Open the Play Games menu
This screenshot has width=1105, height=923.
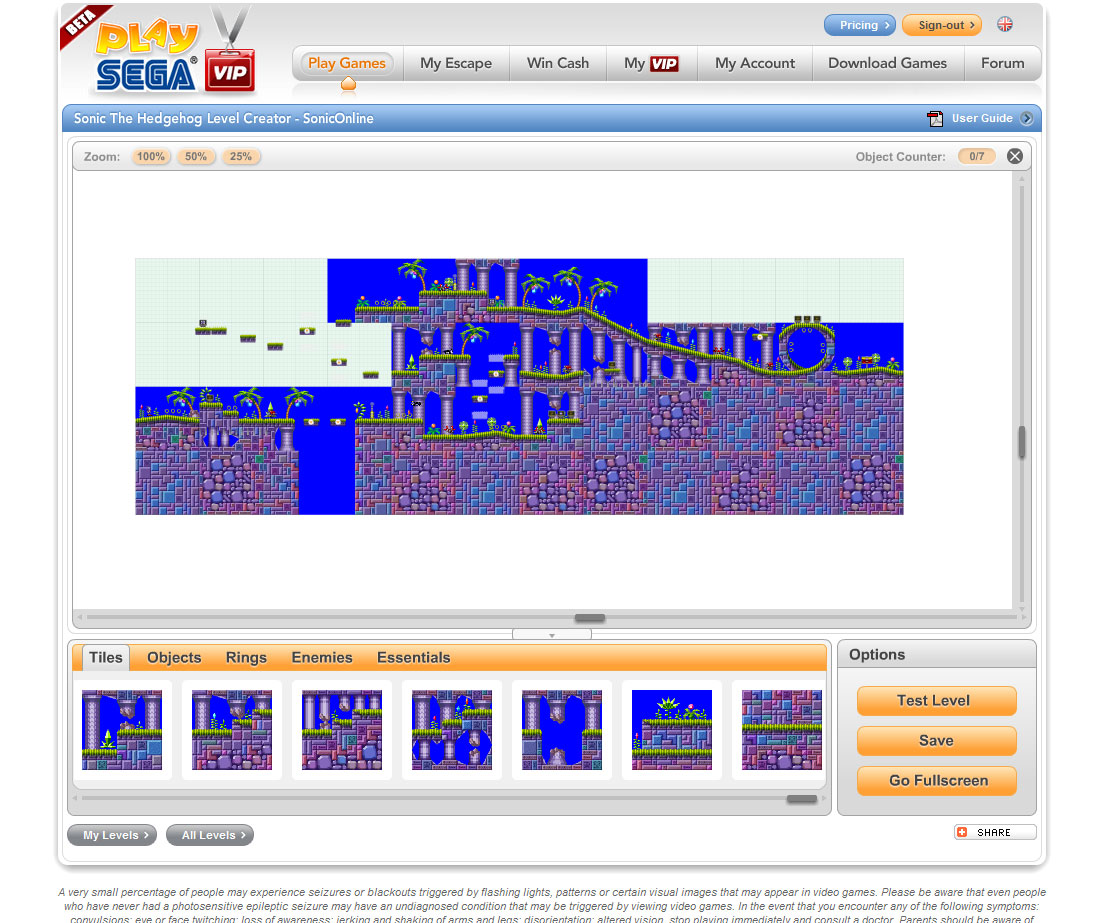point(347,63)
